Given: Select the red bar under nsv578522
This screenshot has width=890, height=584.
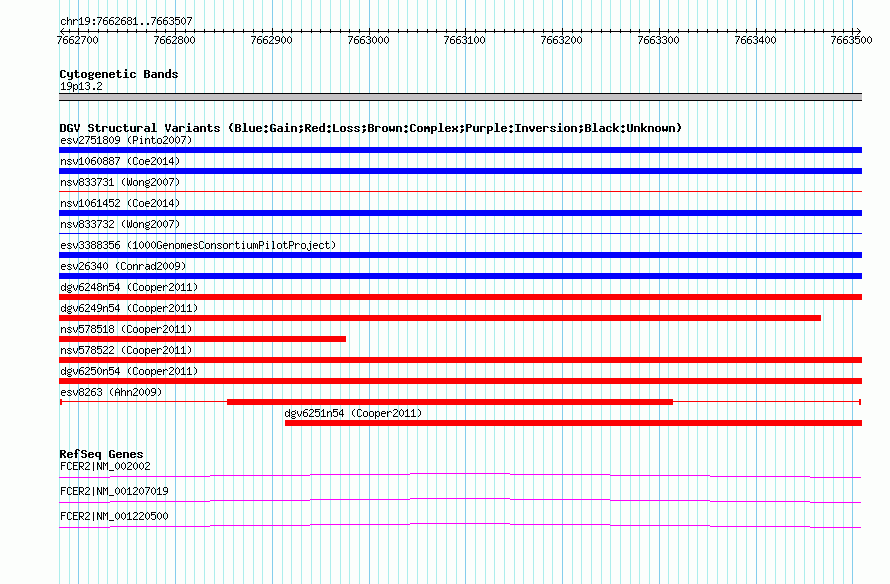Looking at the screenshot, I should click(460, 360).
